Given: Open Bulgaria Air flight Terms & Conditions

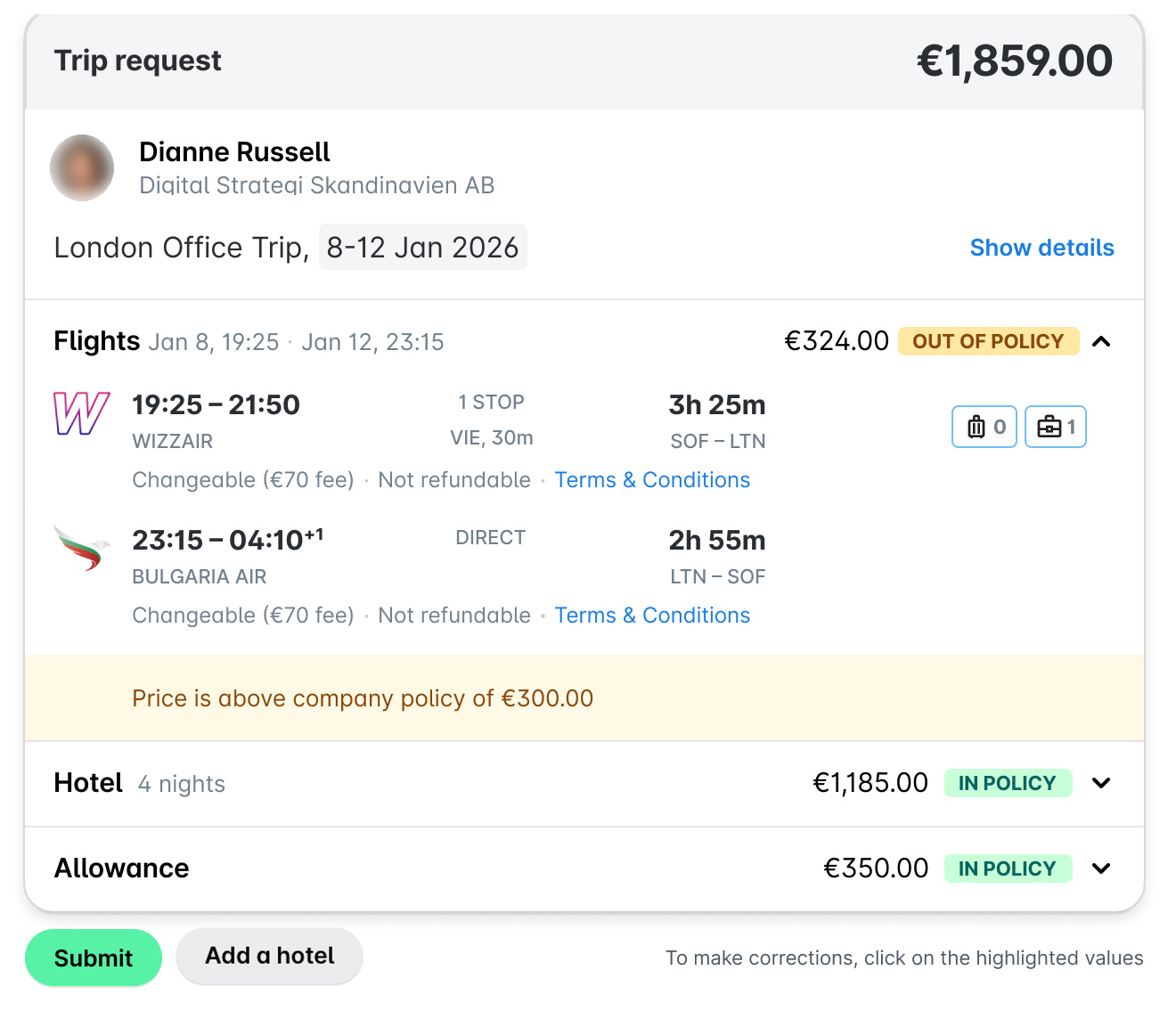Looking at the screenshot, I should (x=652, y=616).
